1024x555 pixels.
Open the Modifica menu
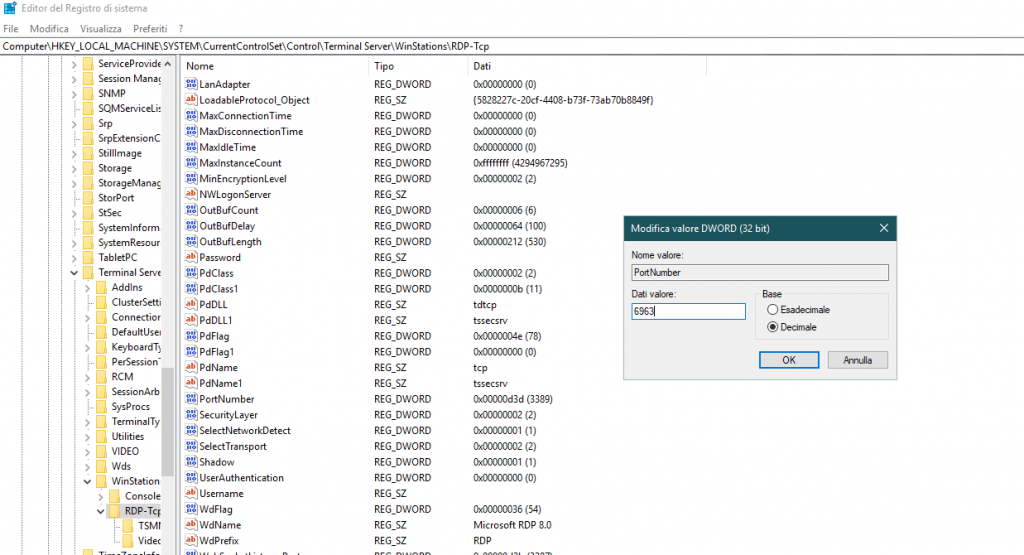(x=49, y=29)
